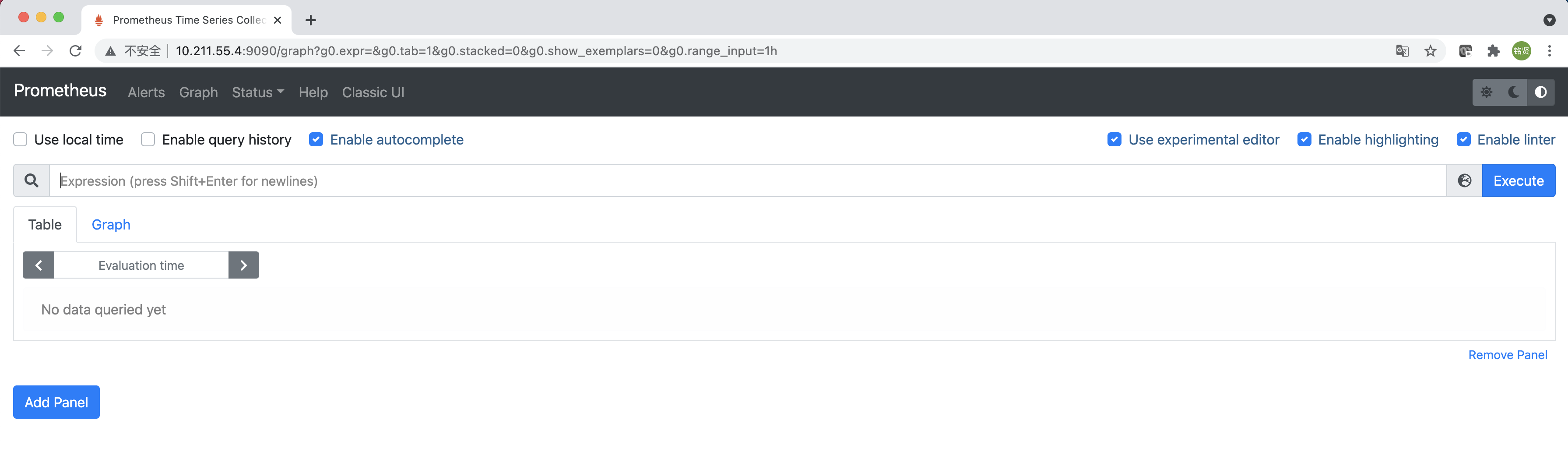Image resolution: width=1568 pixels, height=452 pixels.
Task: Uncheck Enable linter option
Action: tap(1464, 140)
